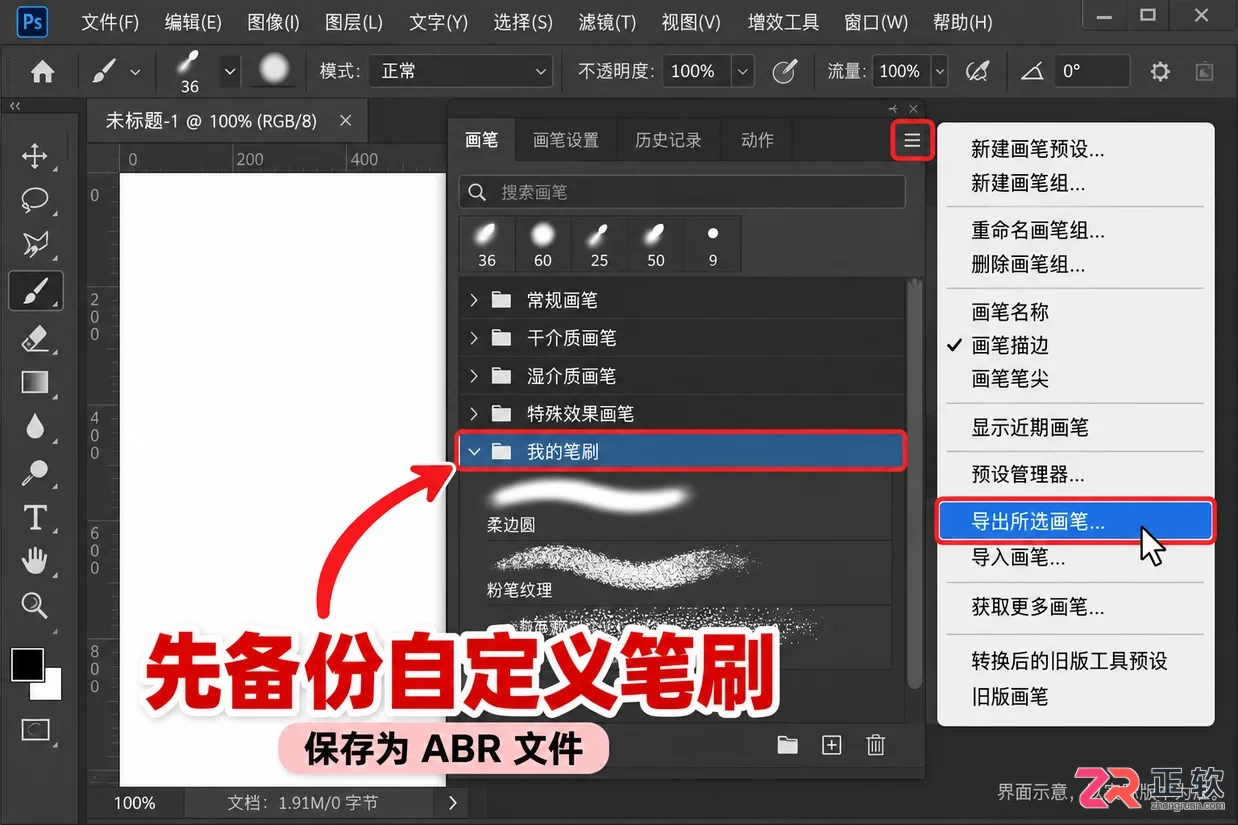Select the 柔边圆 brush

coord(676,508)
